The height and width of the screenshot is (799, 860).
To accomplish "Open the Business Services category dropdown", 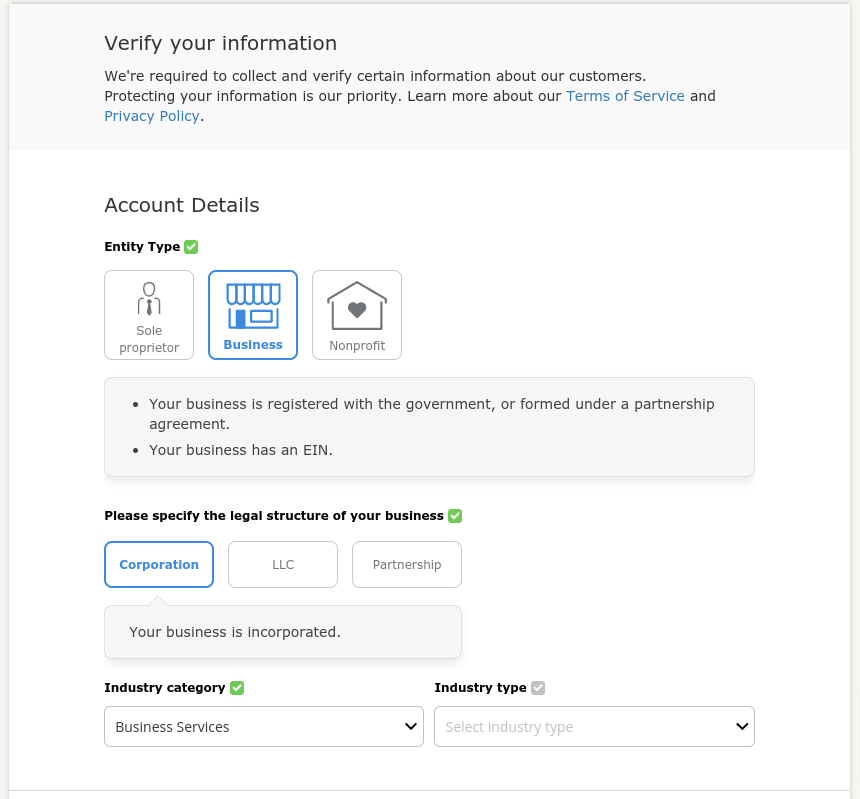I will click(x=264, y=727).
